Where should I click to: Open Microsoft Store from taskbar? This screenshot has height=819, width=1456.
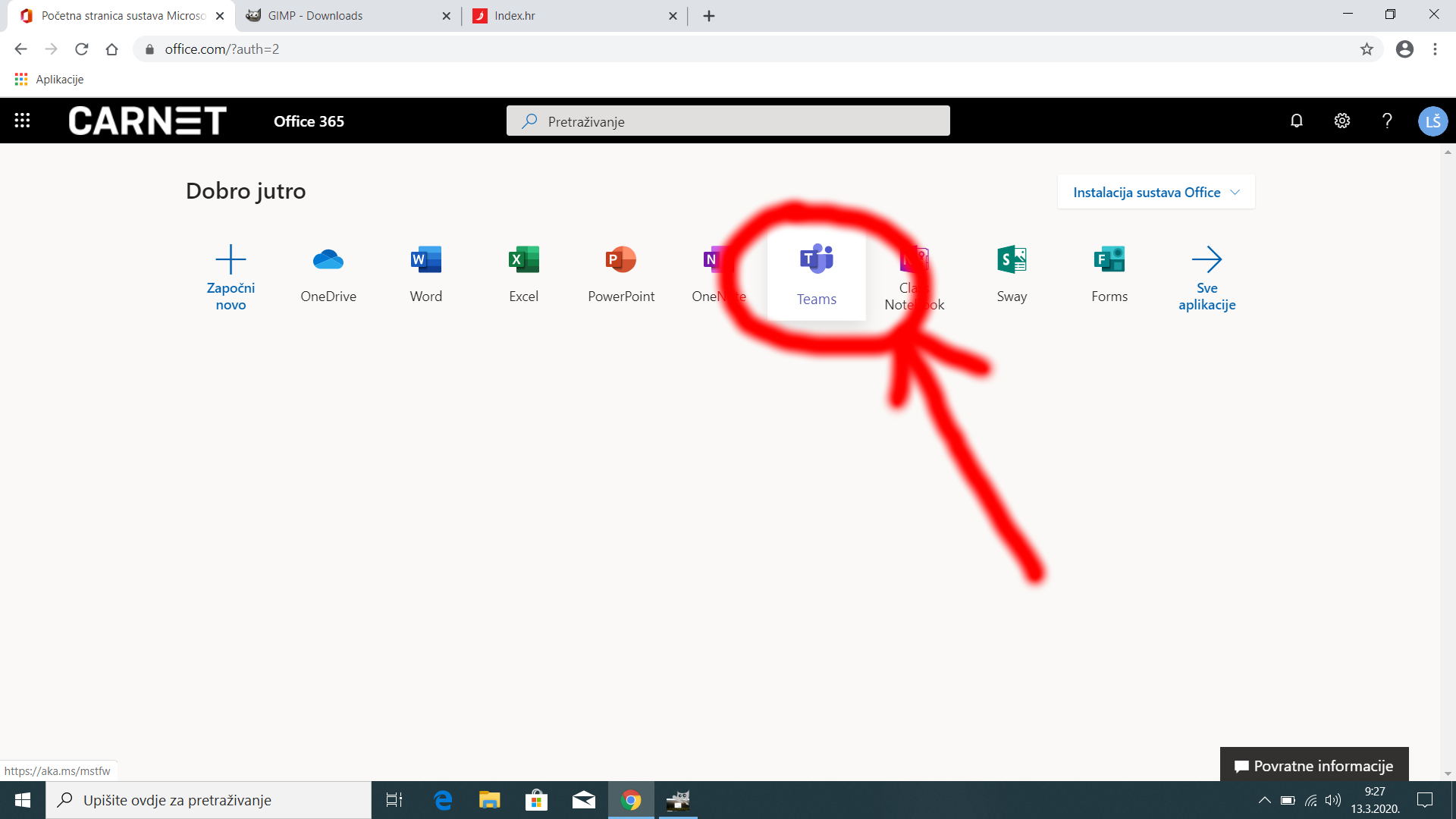tap(537, 800)
